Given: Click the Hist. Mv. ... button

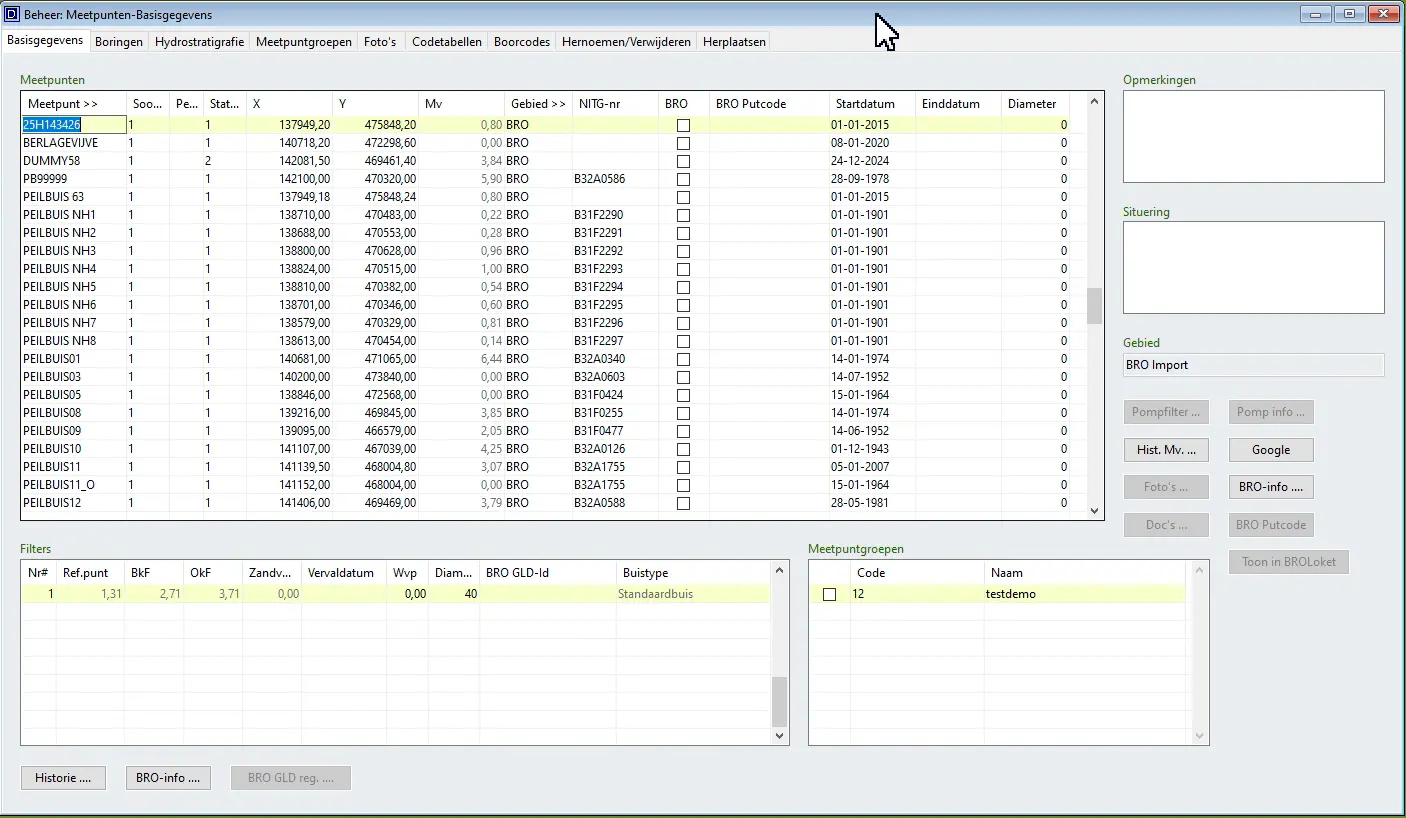Looking at the screenshot, I should click(1166, 450).
